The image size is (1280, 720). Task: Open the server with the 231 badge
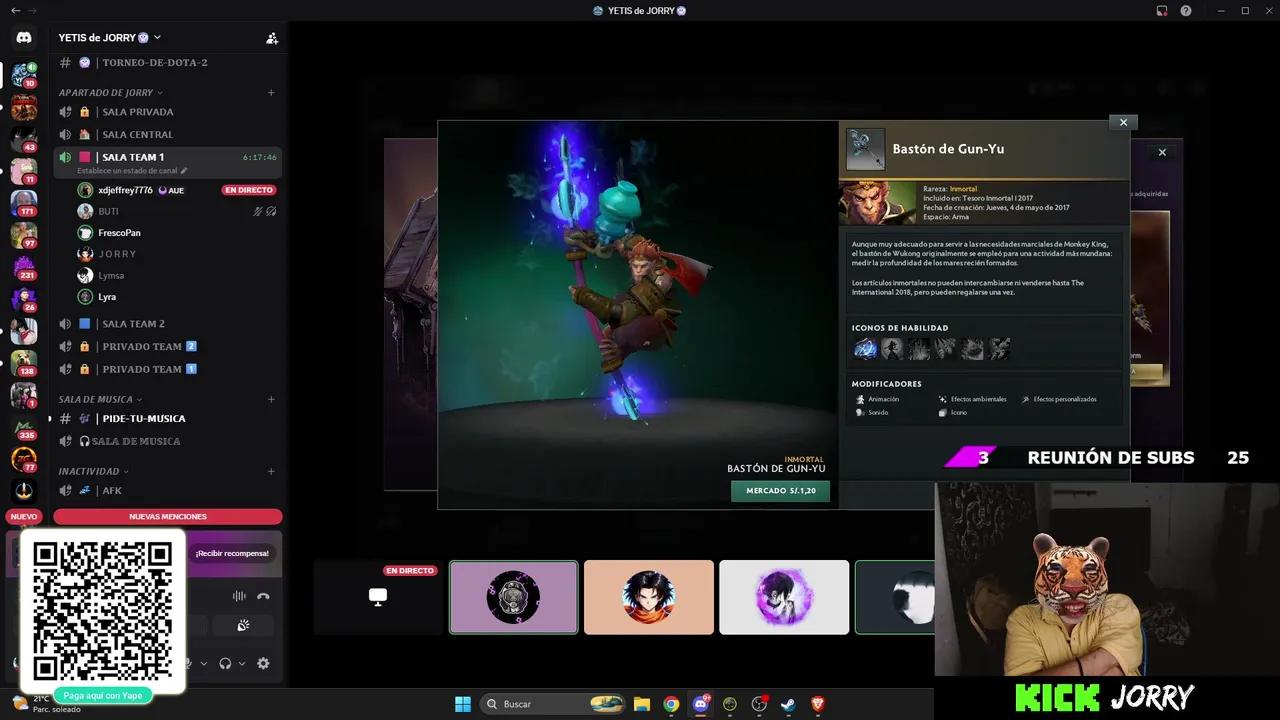pyautogui.click(x=24, y=266)
